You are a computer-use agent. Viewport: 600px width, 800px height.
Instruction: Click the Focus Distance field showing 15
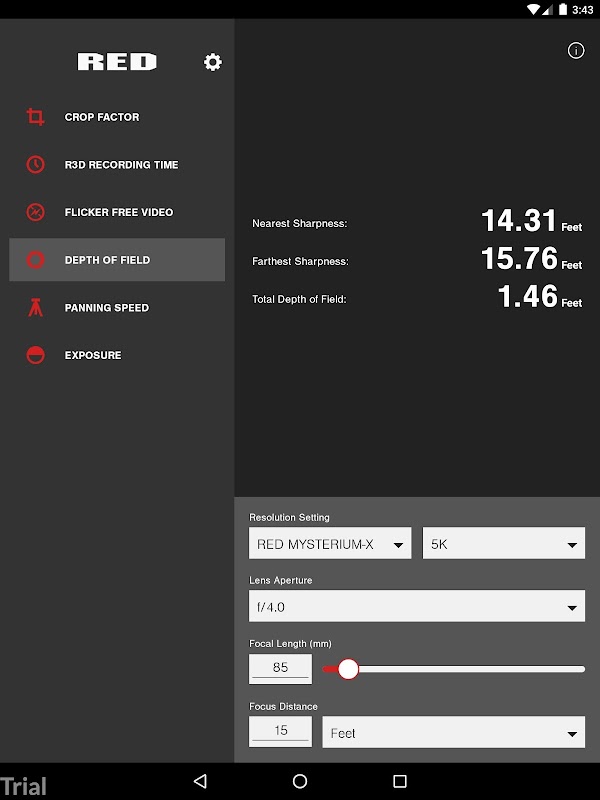[280, 732]
